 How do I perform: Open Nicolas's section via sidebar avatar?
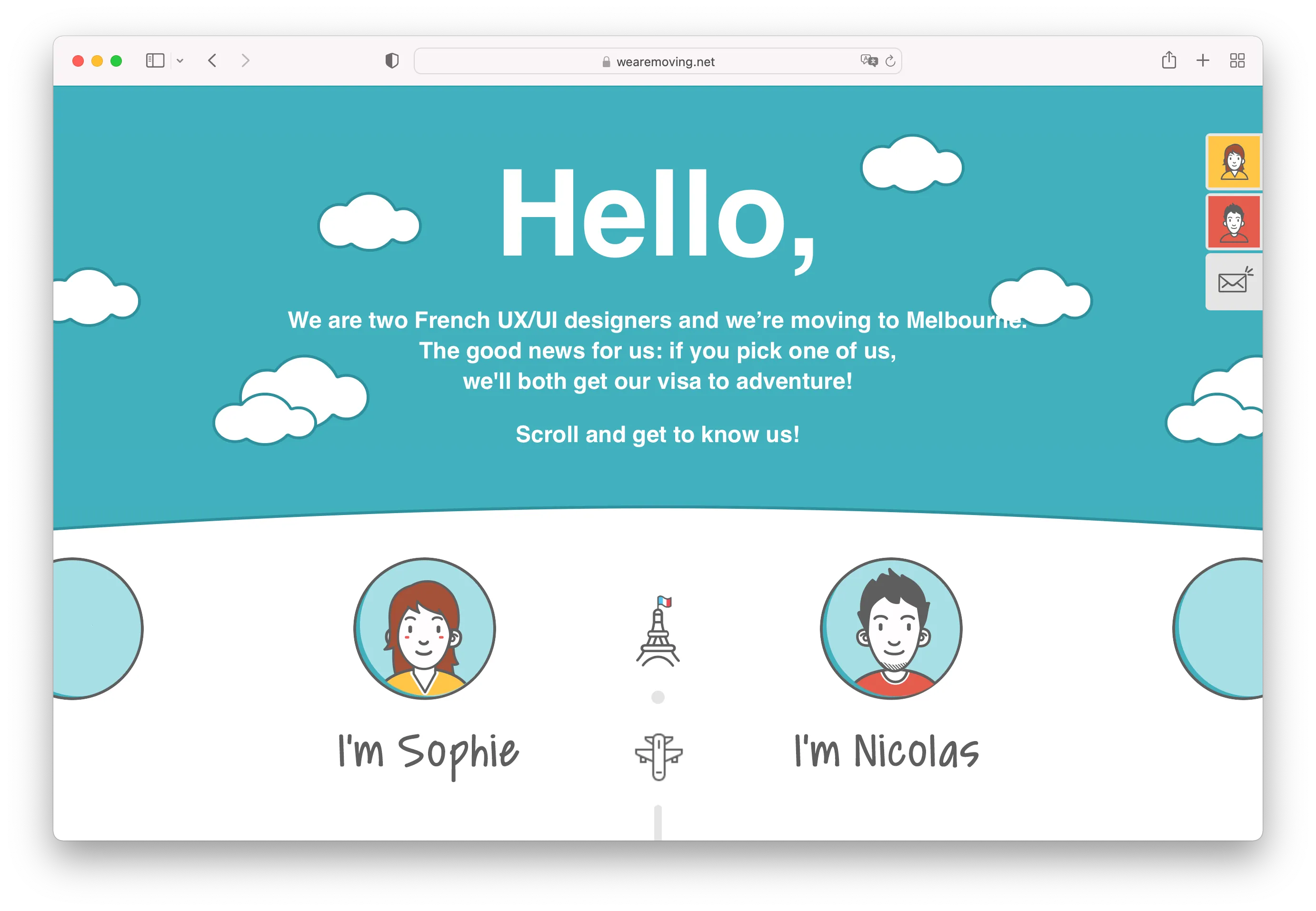pos(1234,222)
